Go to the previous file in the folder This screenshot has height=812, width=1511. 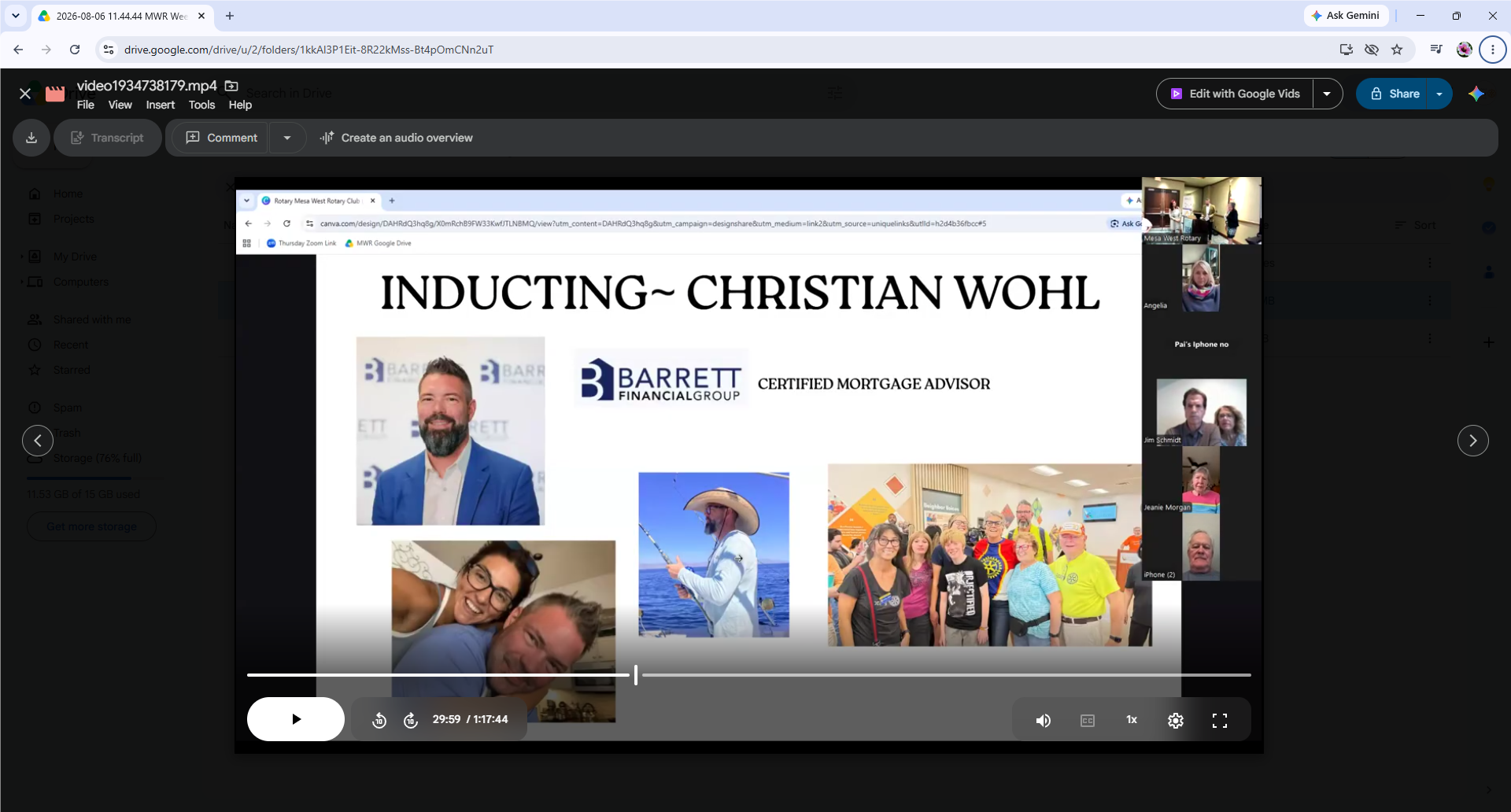click(x=38, y=441)
